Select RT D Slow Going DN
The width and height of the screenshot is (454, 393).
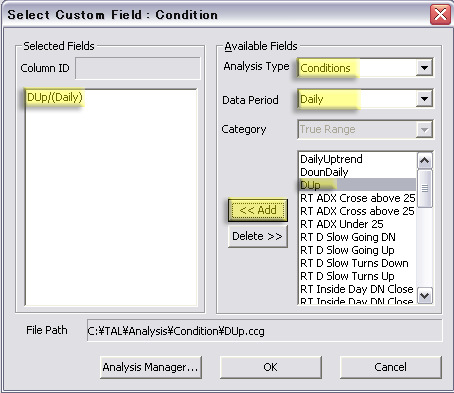[348, 237]
